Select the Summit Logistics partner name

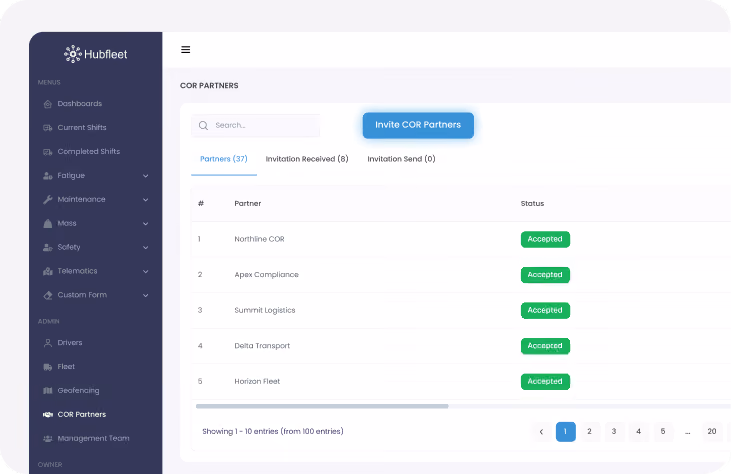tap(265, 310)
